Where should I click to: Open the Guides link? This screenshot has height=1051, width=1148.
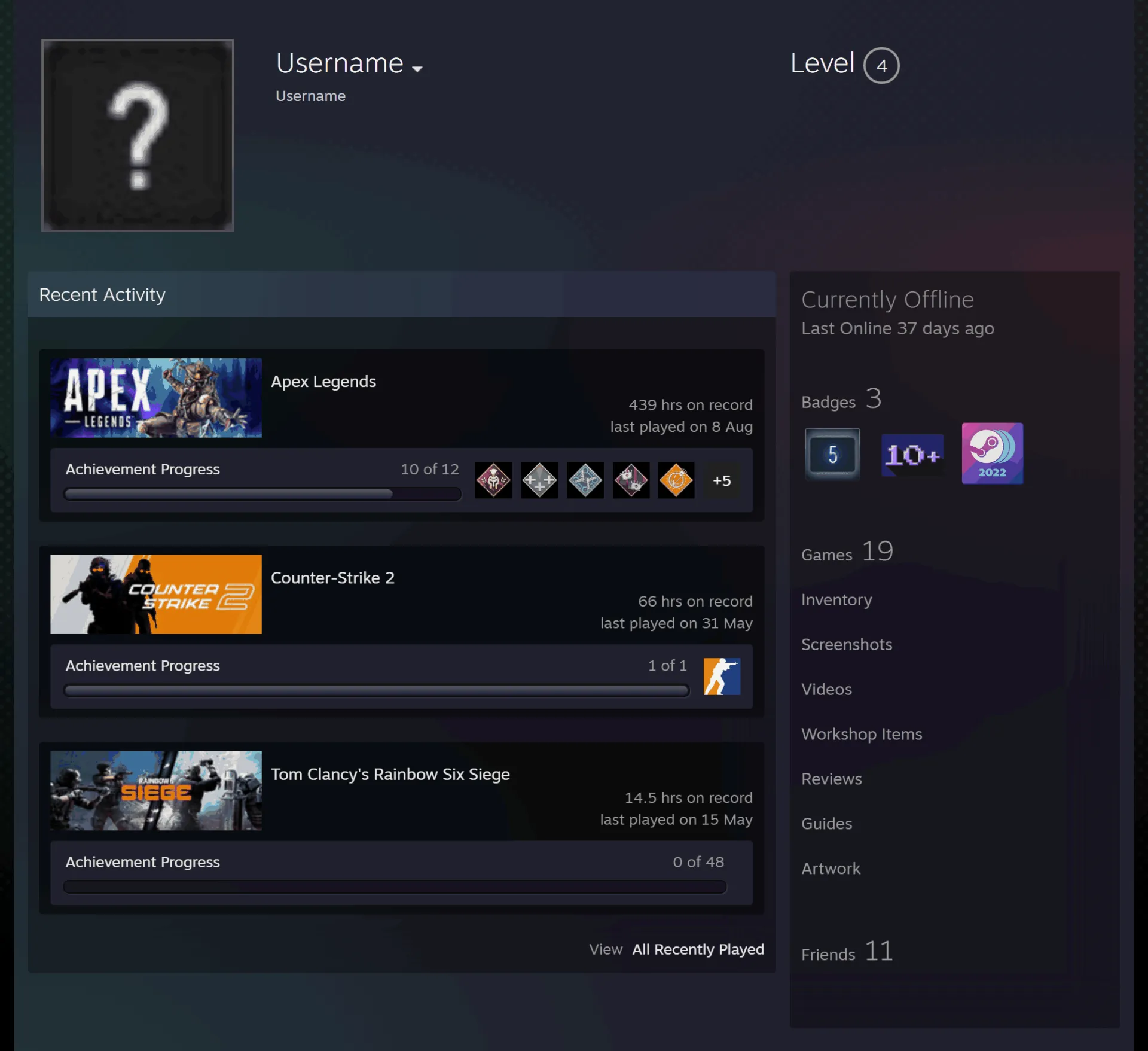[x=826, y=824]
